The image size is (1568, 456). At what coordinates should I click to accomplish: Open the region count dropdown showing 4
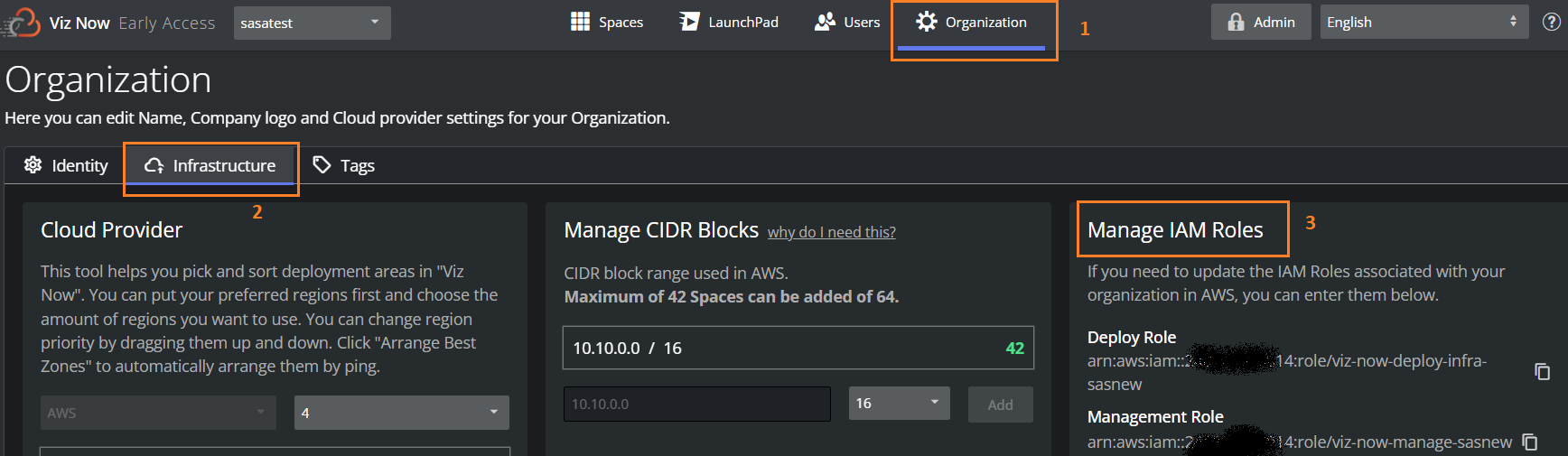point(401,413)
